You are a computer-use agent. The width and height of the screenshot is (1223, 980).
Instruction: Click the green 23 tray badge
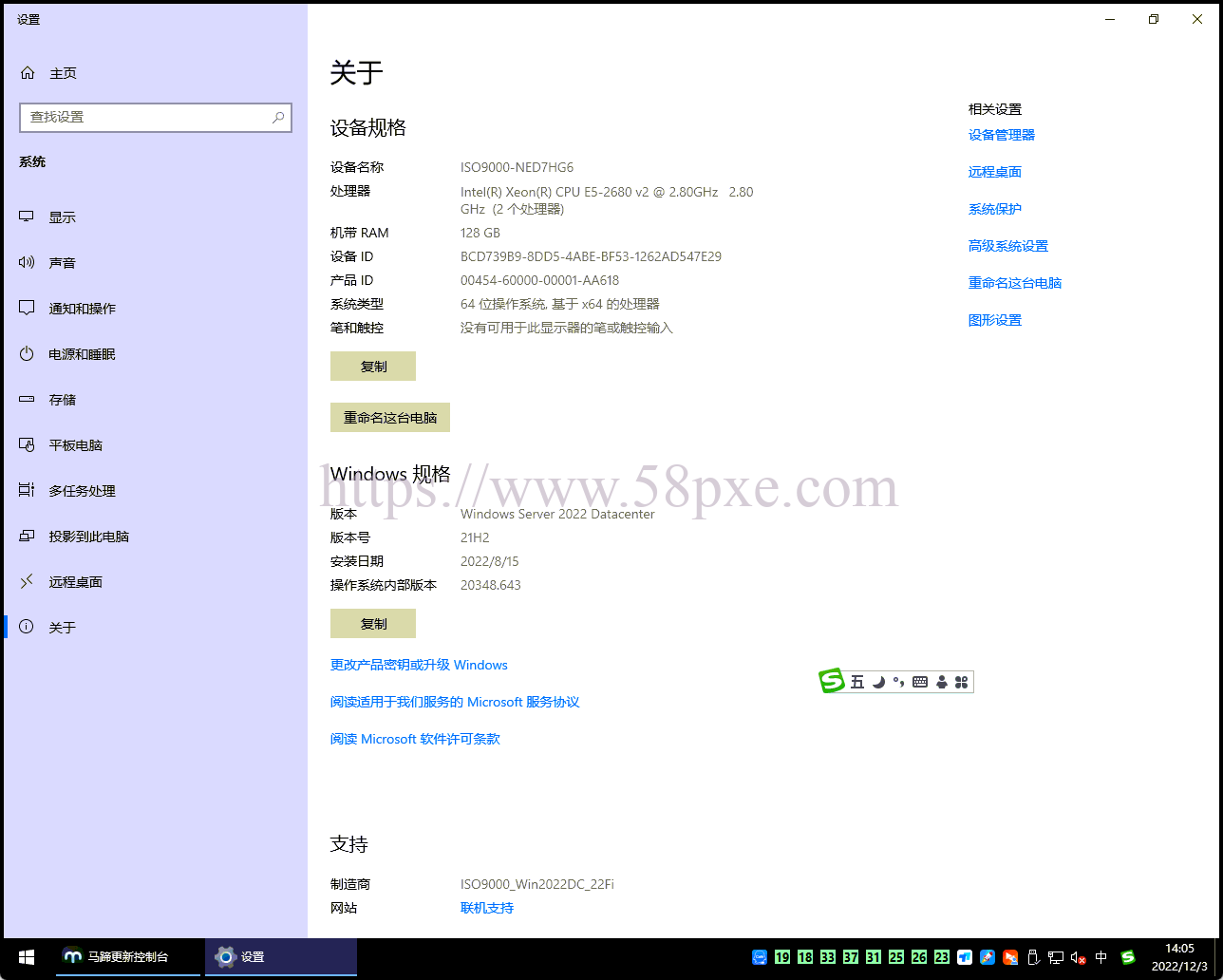point(942,957)
